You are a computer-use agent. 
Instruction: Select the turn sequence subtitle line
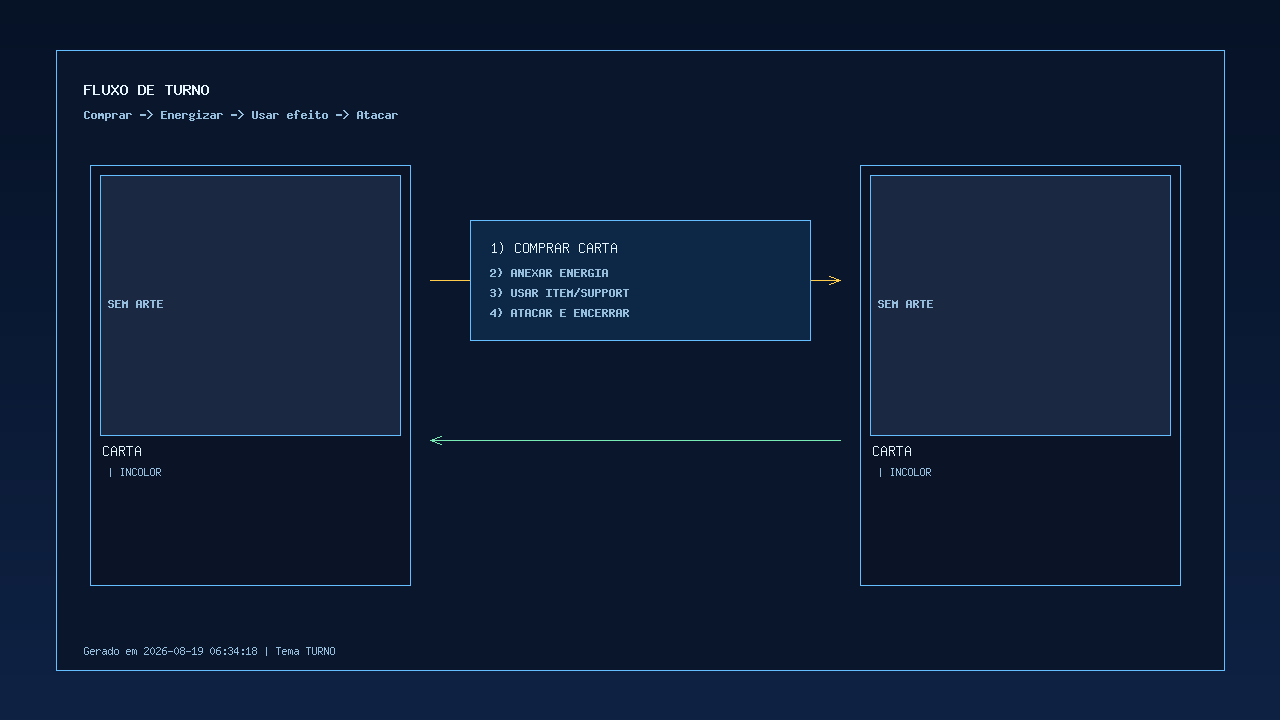click(240, 115)
